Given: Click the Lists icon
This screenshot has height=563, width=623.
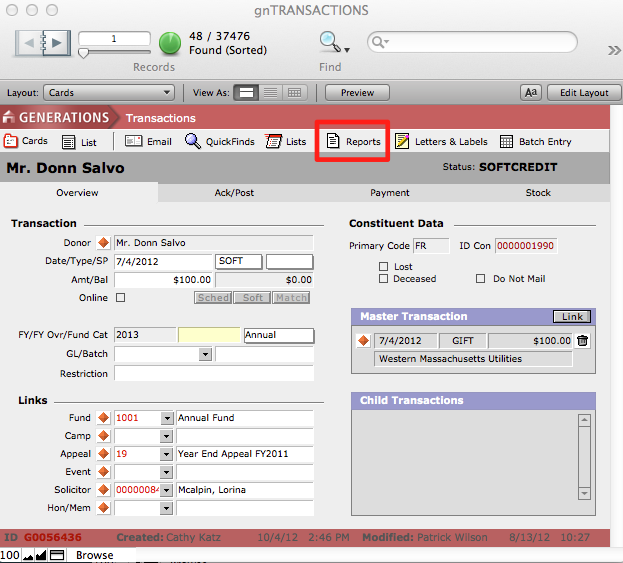Looking at the screenshot, I should [x=273, y=142].
